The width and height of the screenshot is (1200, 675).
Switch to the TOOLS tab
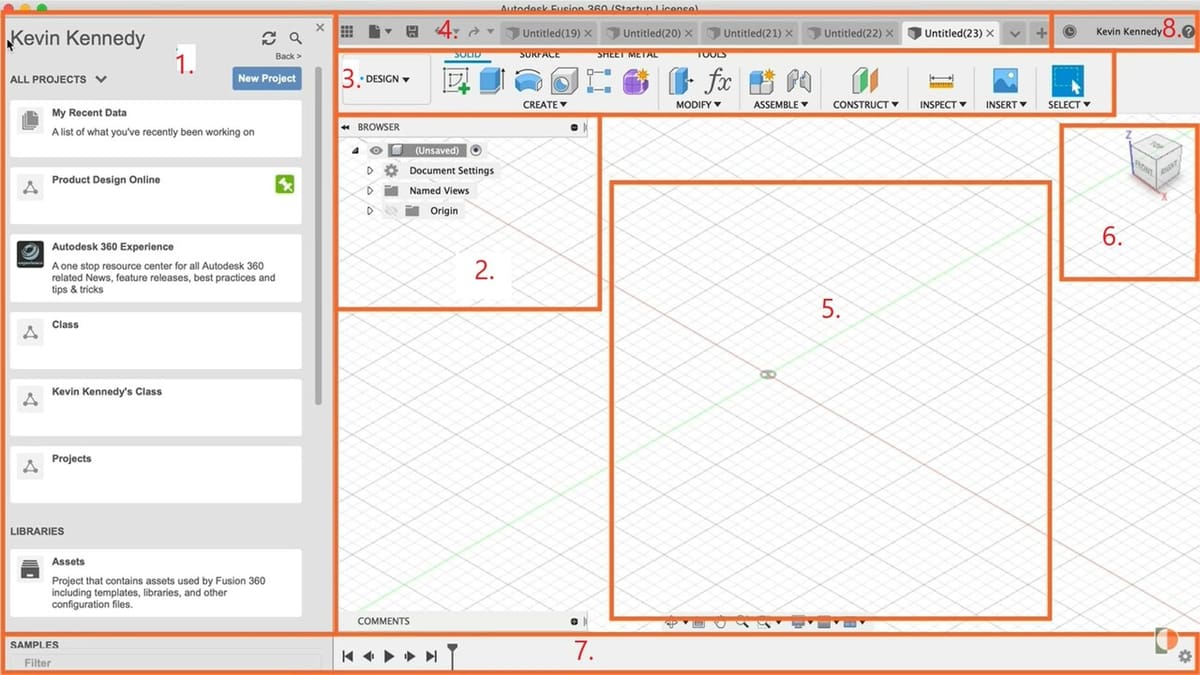tap(712, 54)
